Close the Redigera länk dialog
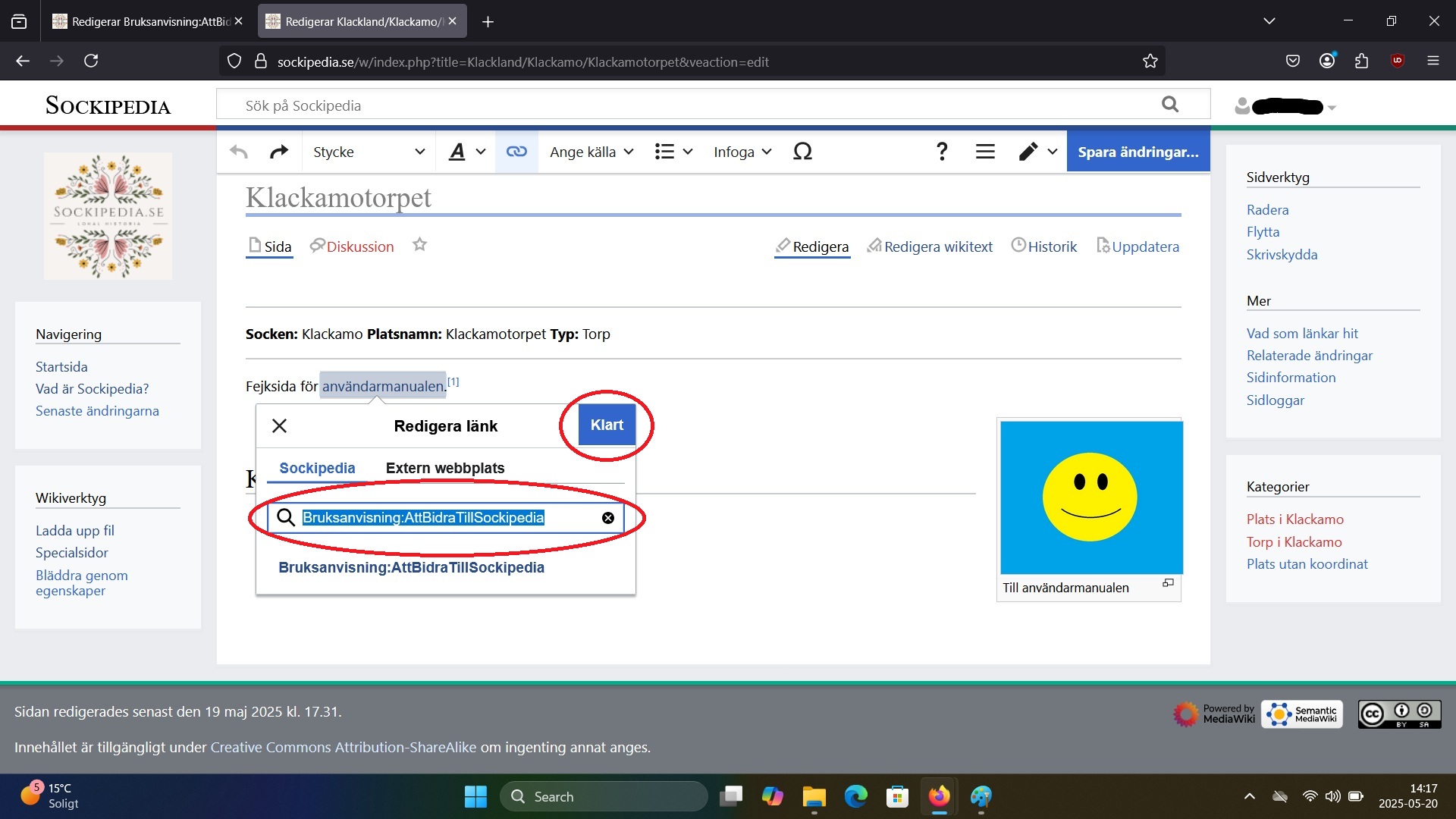This screenshot has height=819, width=1456. tap(279, 425)
